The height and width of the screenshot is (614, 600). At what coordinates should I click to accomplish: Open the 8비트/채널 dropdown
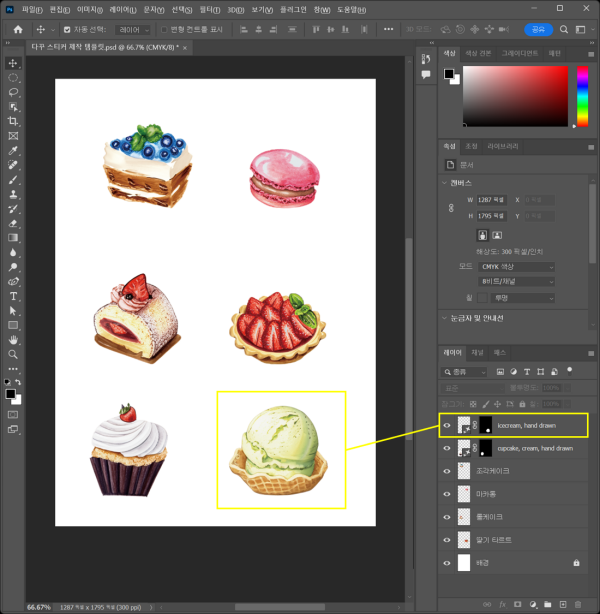coord(516,282)
